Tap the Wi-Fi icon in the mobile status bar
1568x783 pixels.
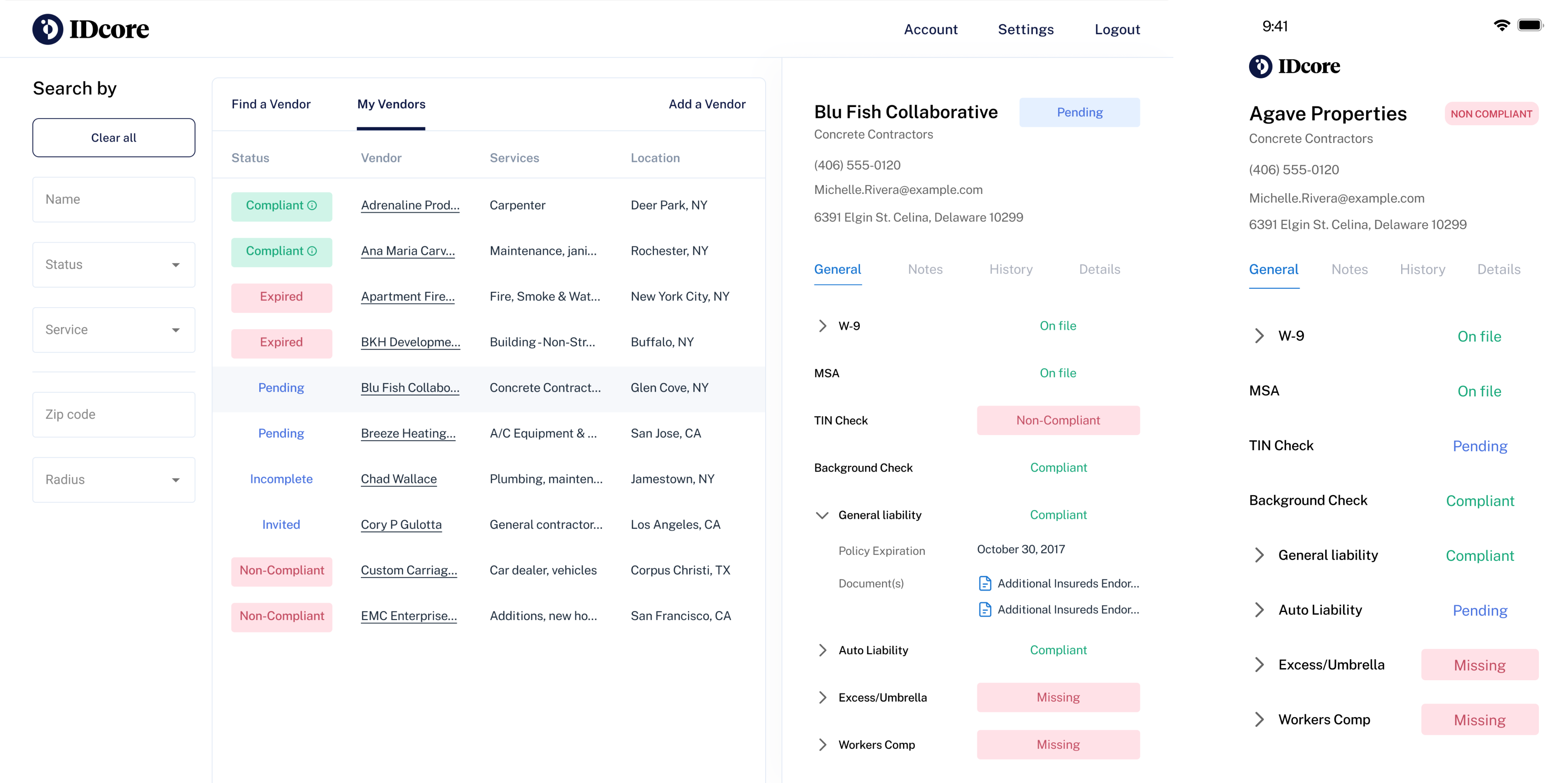tap(1502, 26)
